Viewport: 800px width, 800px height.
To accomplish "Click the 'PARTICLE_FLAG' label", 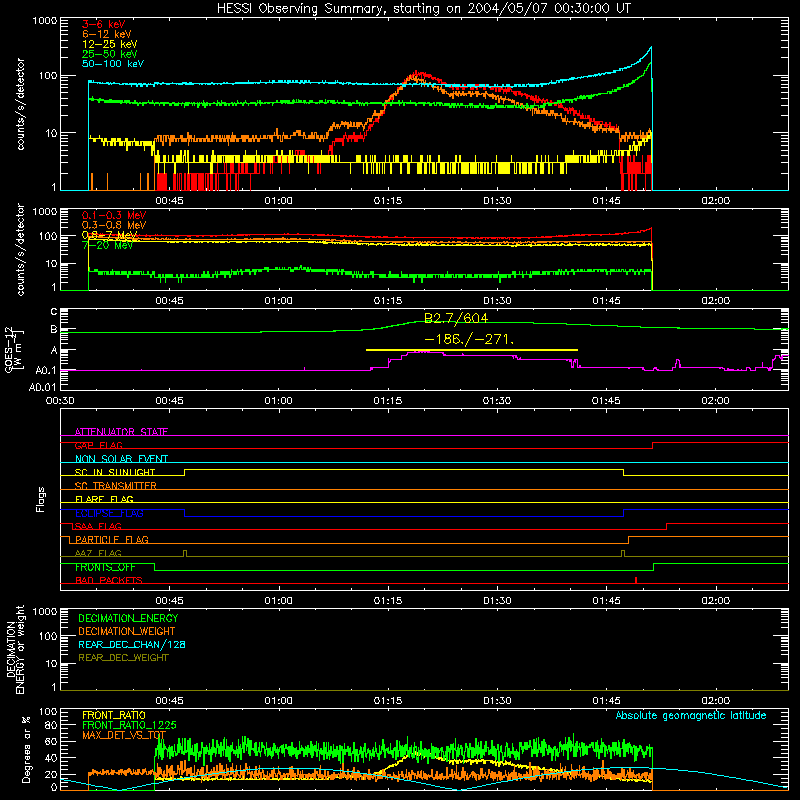I will [x=112, y=539].
